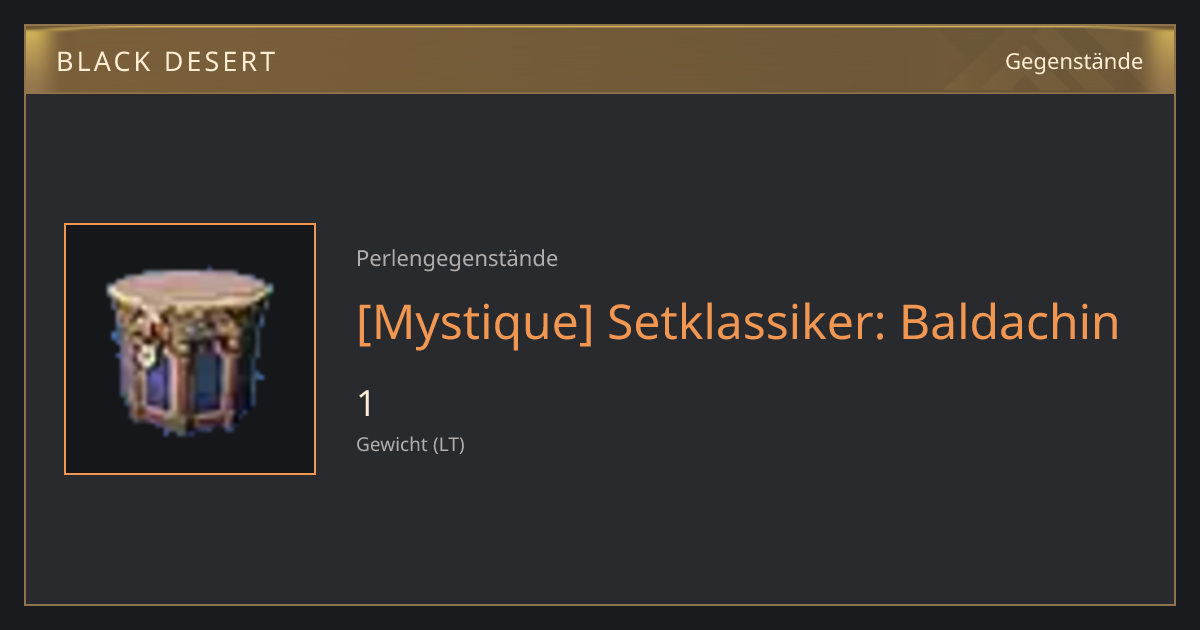Click the "[Mystique]" tag in the title

point(474,322)
